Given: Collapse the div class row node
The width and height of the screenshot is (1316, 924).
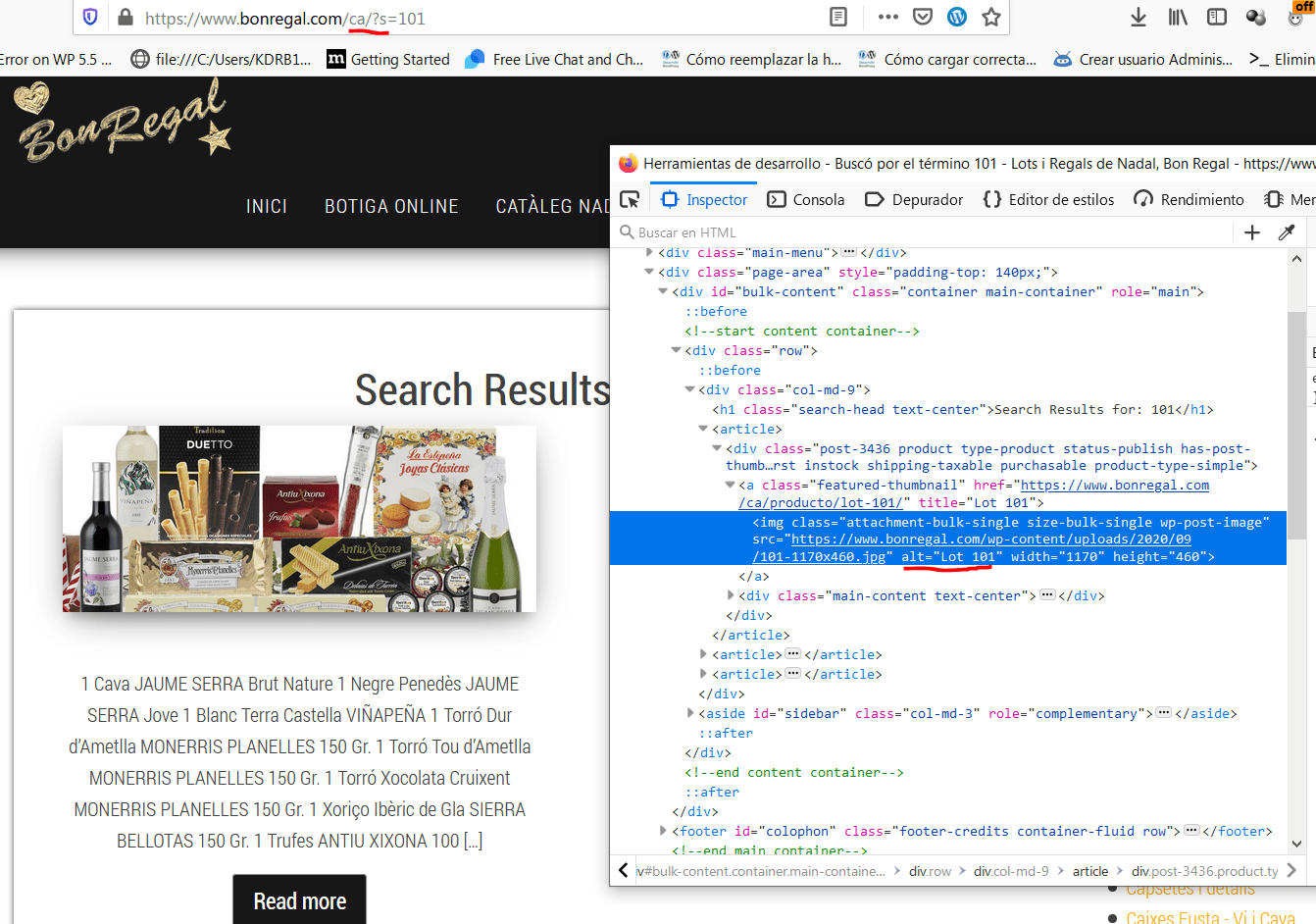Looking at the screenshot, I should (x=676, y=350).
